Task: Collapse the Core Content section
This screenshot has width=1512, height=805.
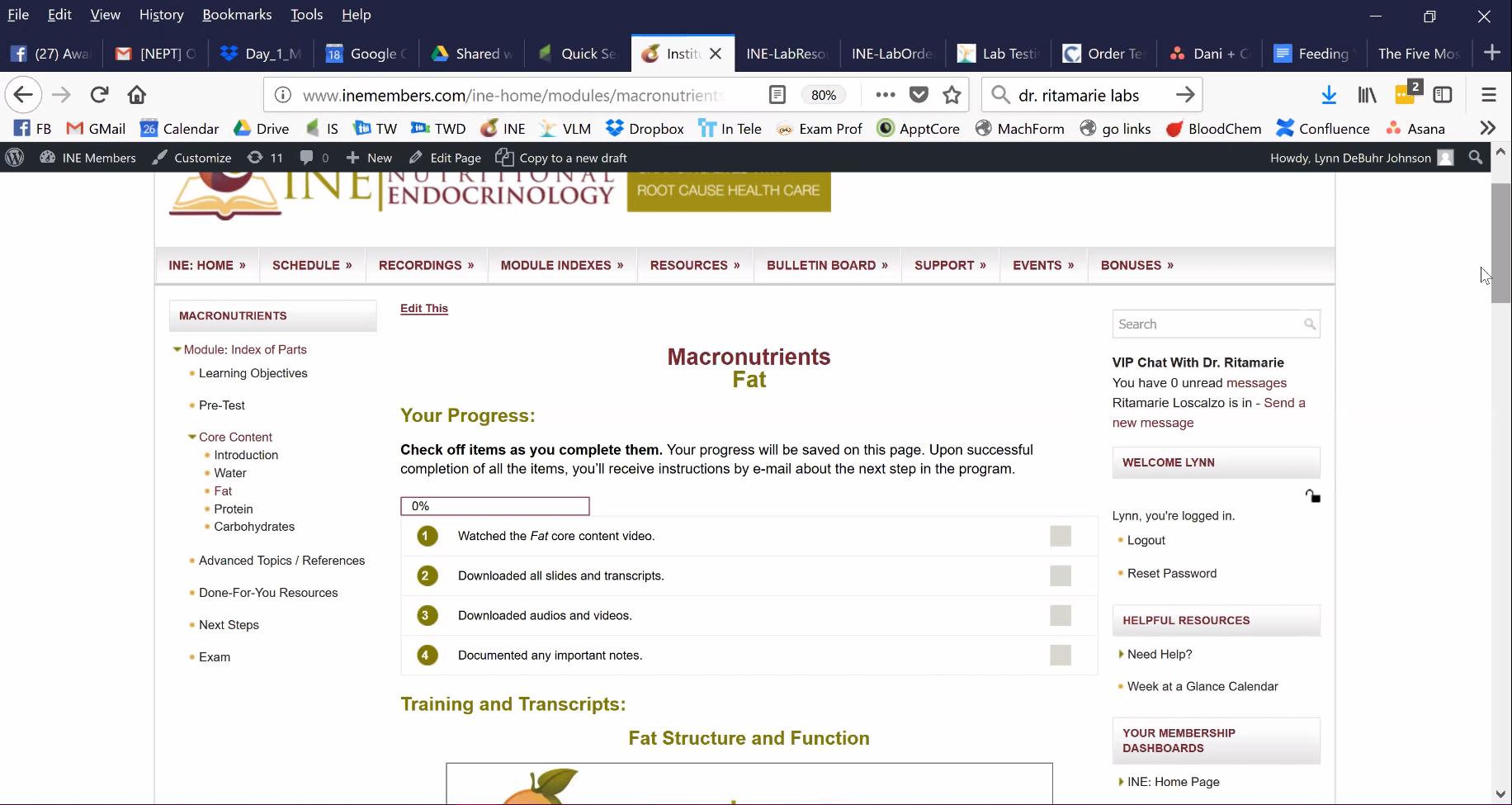Action: (x=191, y=438)
